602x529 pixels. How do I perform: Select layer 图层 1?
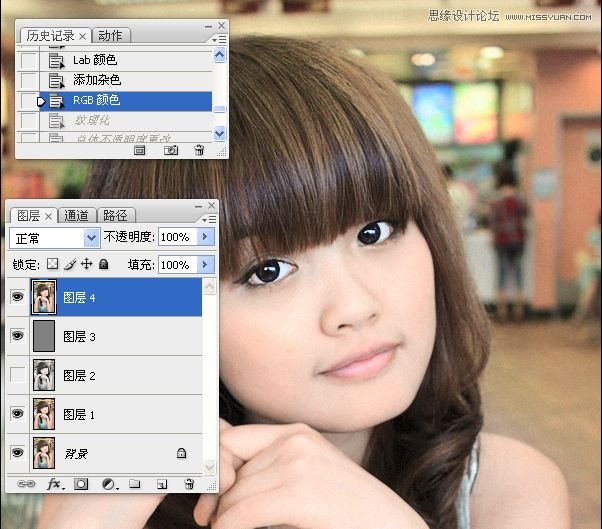(116, 414)
